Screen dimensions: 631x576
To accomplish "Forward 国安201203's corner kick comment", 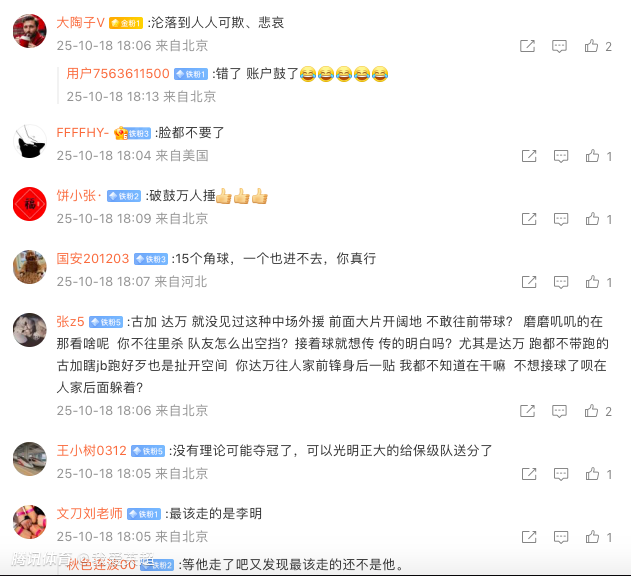I will 529,282.
